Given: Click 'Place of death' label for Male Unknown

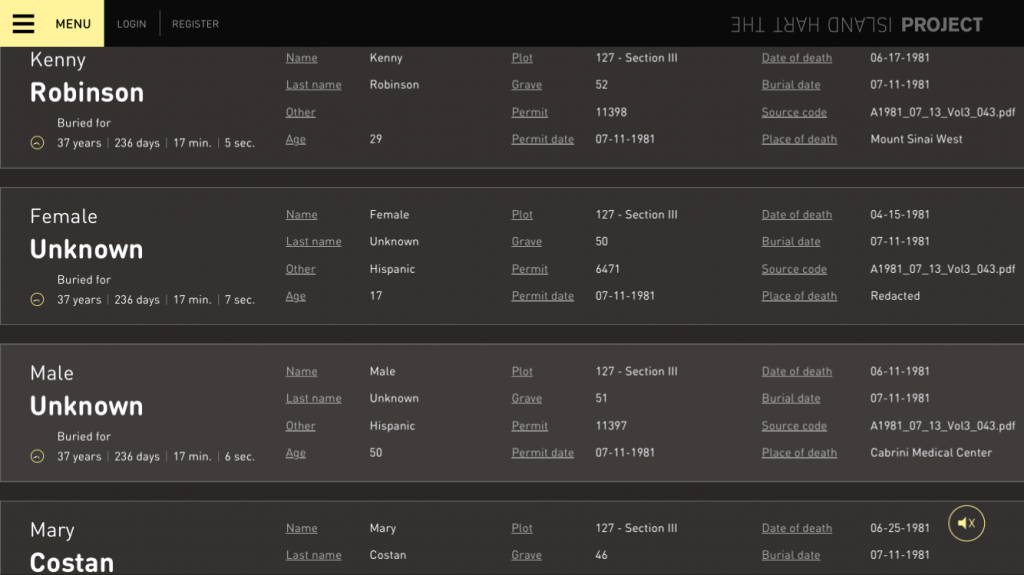Looking at the screenshot, I should [x=799, y=453].
